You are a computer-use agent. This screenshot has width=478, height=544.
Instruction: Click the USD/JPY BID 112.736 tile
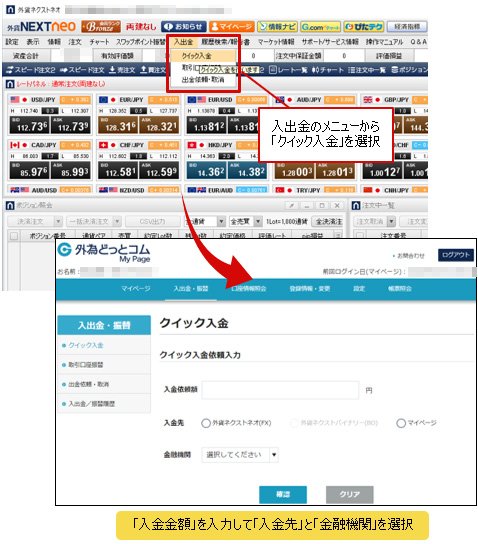(29, 125)
